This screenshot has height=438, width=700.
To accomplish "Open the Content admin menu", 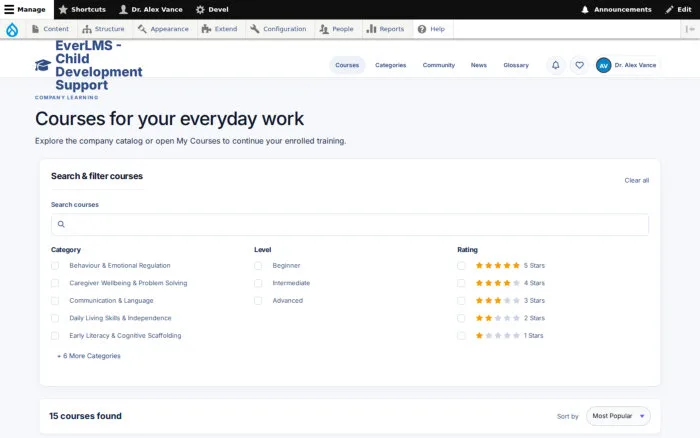I will click(x=50, y=29).
